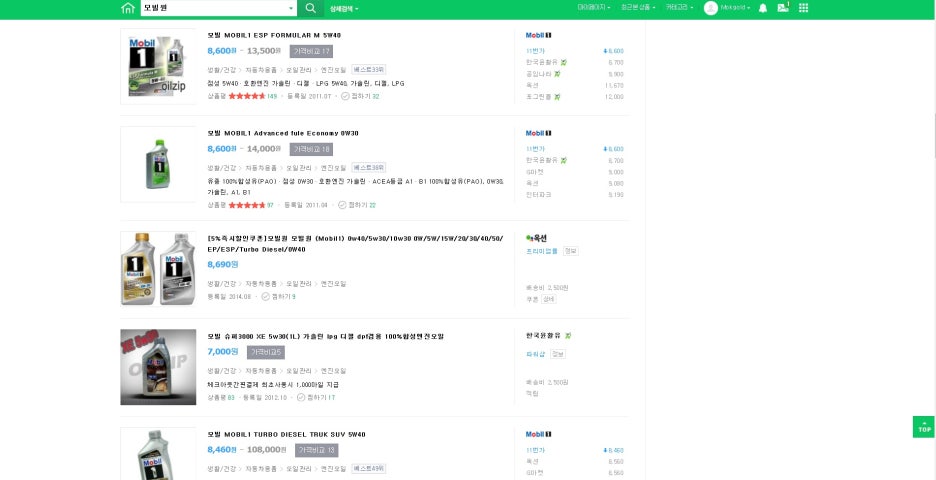
Task: Click the 7,000원 price of 슈퍼3000 XE
Action: [223, 352]
